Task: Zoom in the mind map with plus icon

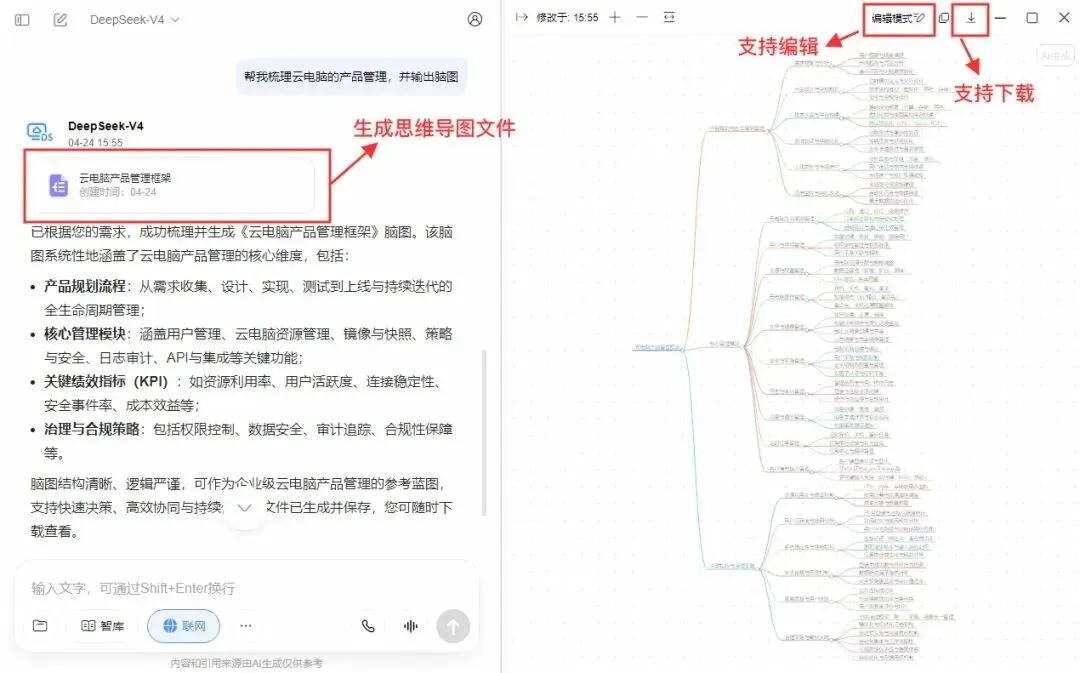Action: (615, 17)
